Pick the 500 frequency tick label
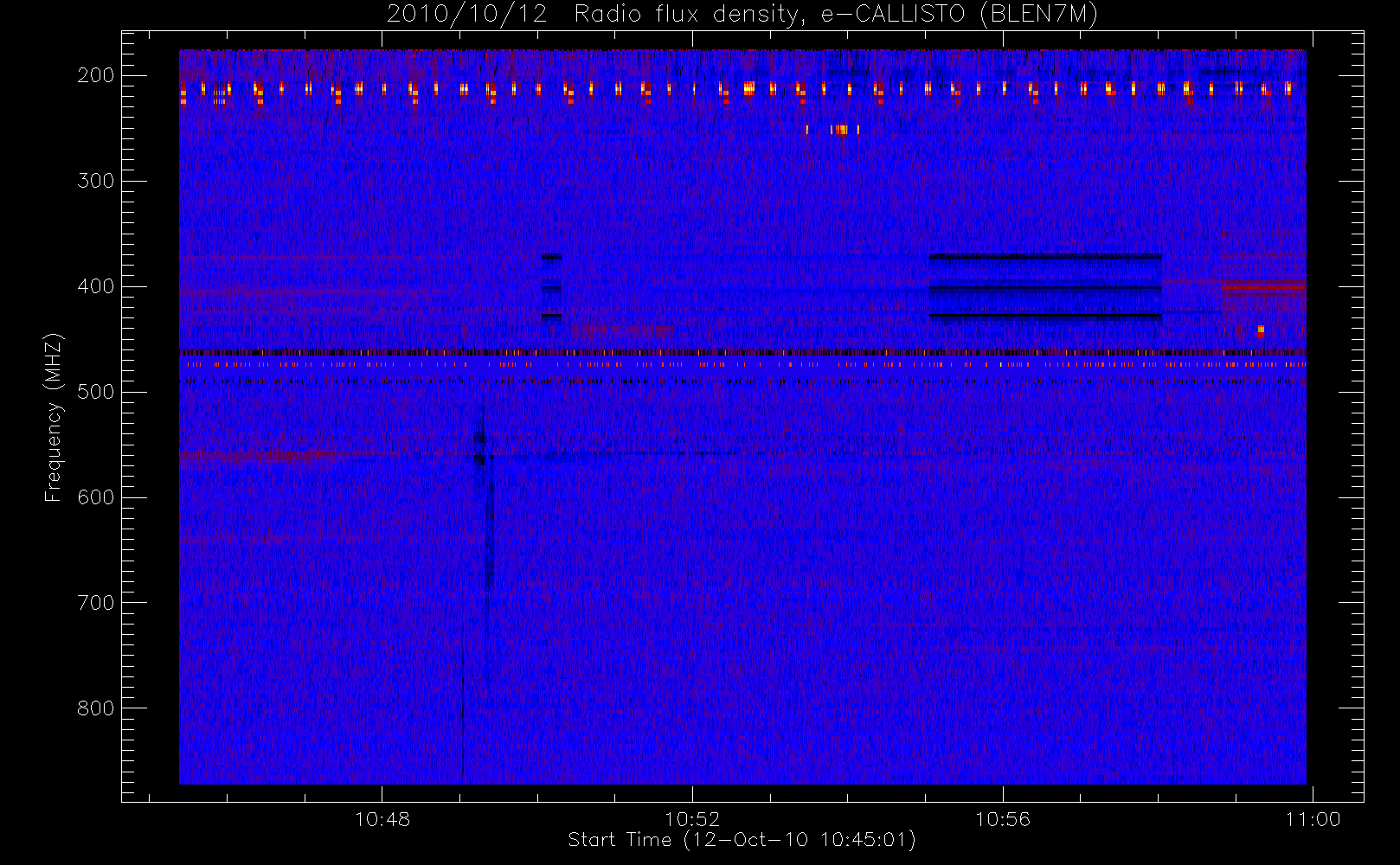This screenshot has width=1400, height=865. click(96, 392)
